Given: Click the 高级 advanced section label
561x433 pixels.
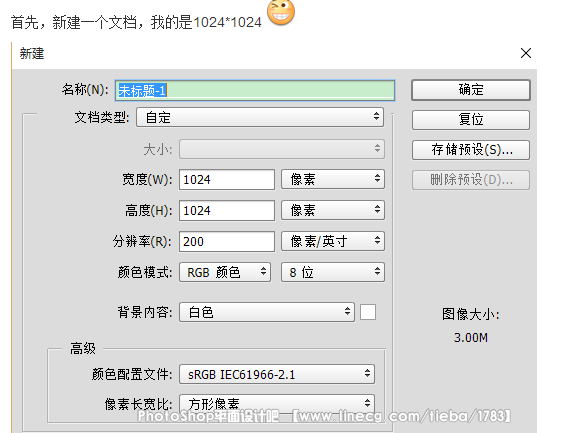Looking at the screenshot, I should 83,348.
